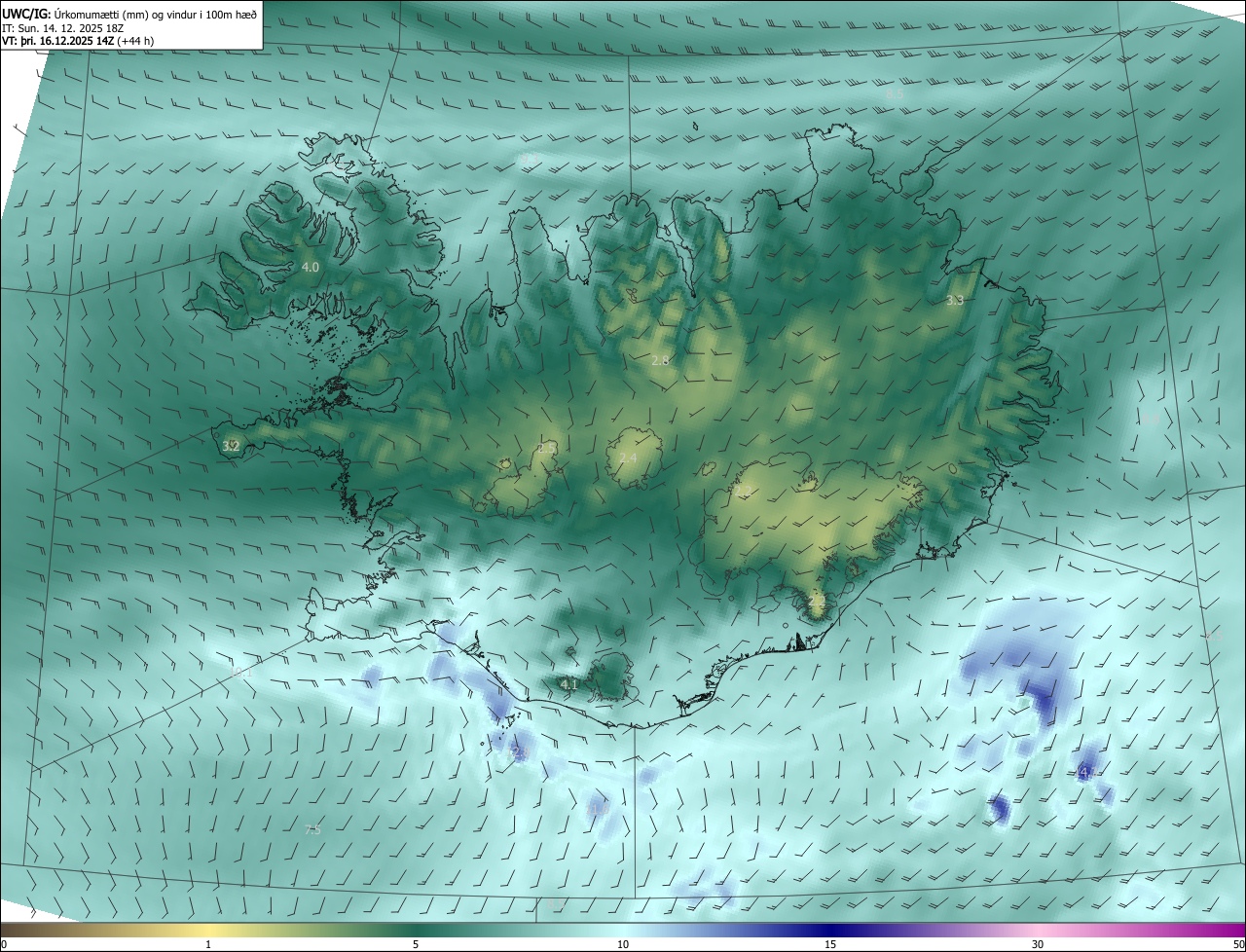Click the 10.1 value off the southwest coast
This screenshot has height=952, width=1246.
[x=241, y=673]
